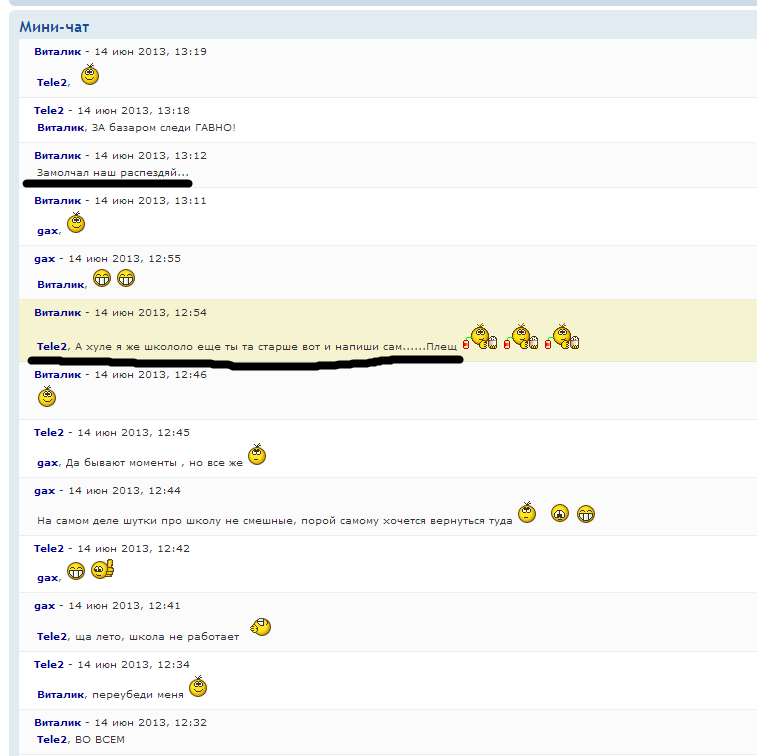Click the grinning smiley in the 12:42 message
This screenshot has height=756, width=757.
point(76,571)
